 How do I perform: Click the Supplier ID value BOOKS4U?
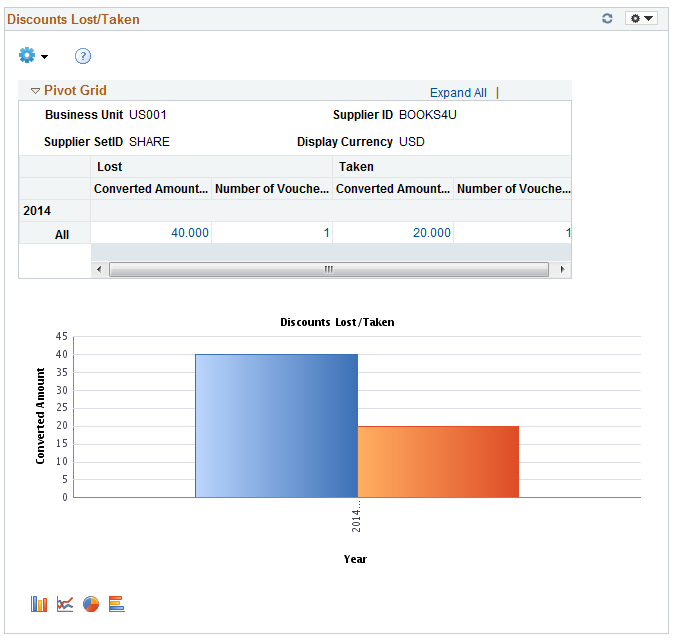coord(427,115)
